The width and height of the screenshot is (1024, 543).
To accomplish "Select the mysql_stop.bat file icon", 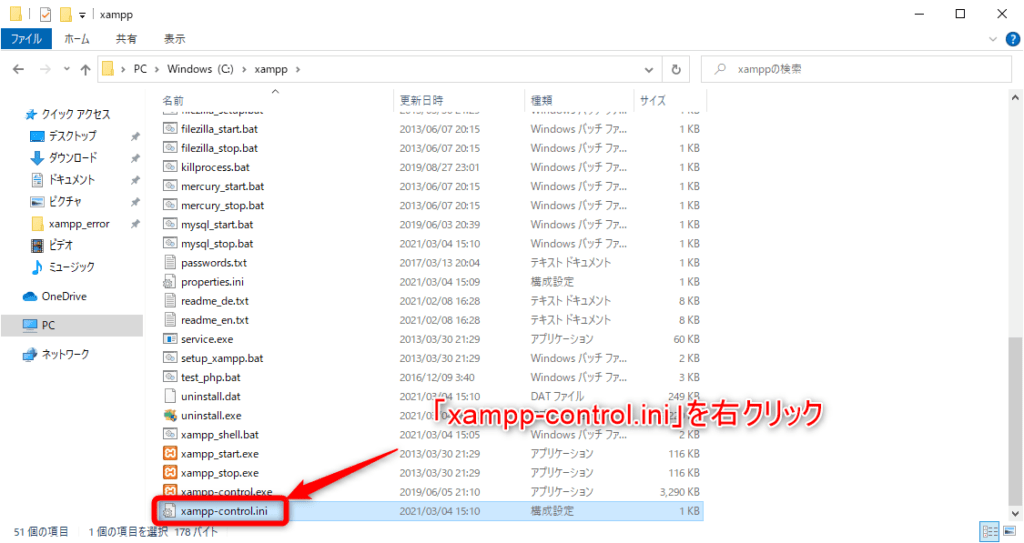I will pos(170,243).
